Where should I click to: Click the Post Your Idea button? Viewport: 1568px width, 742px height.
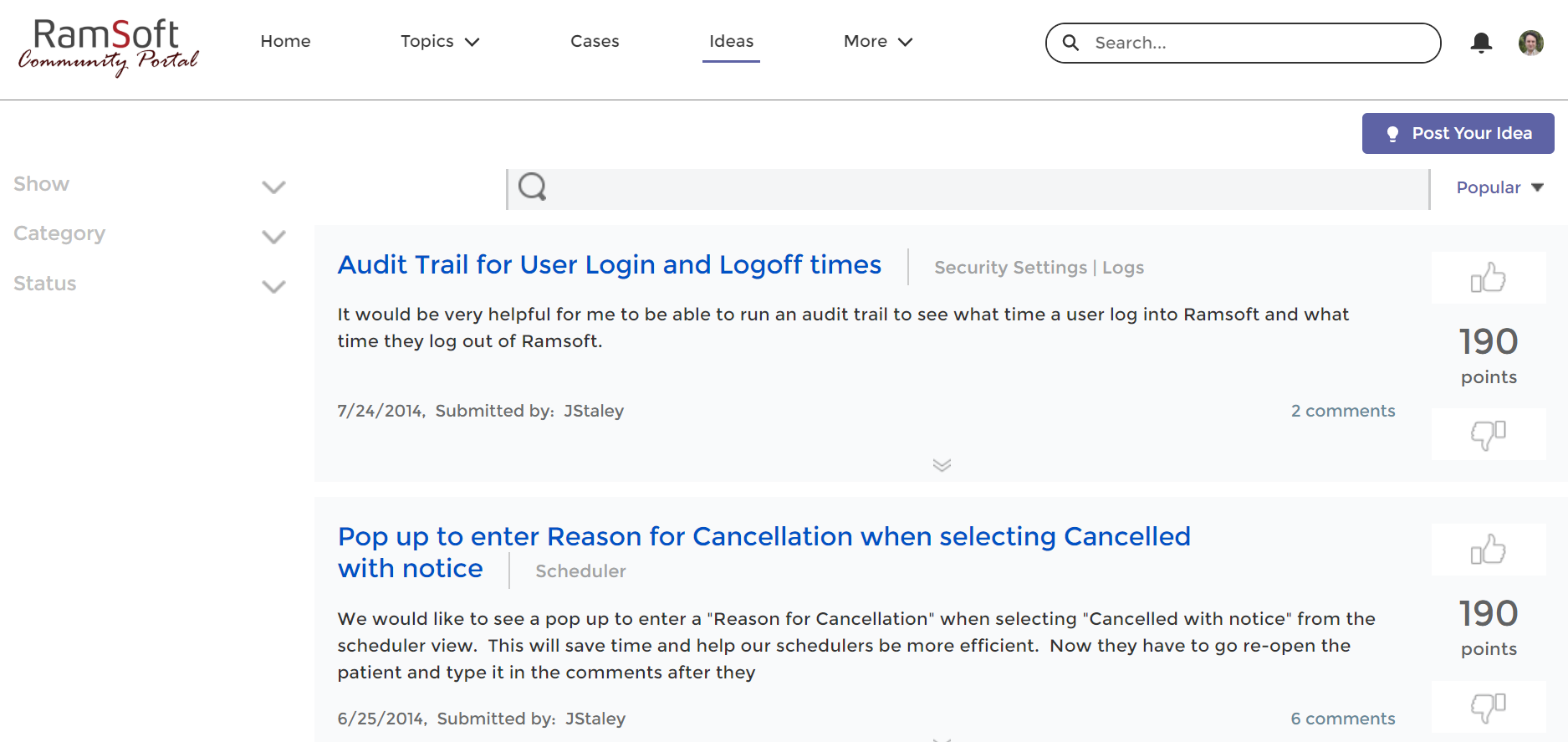(x=1458, y=134)
